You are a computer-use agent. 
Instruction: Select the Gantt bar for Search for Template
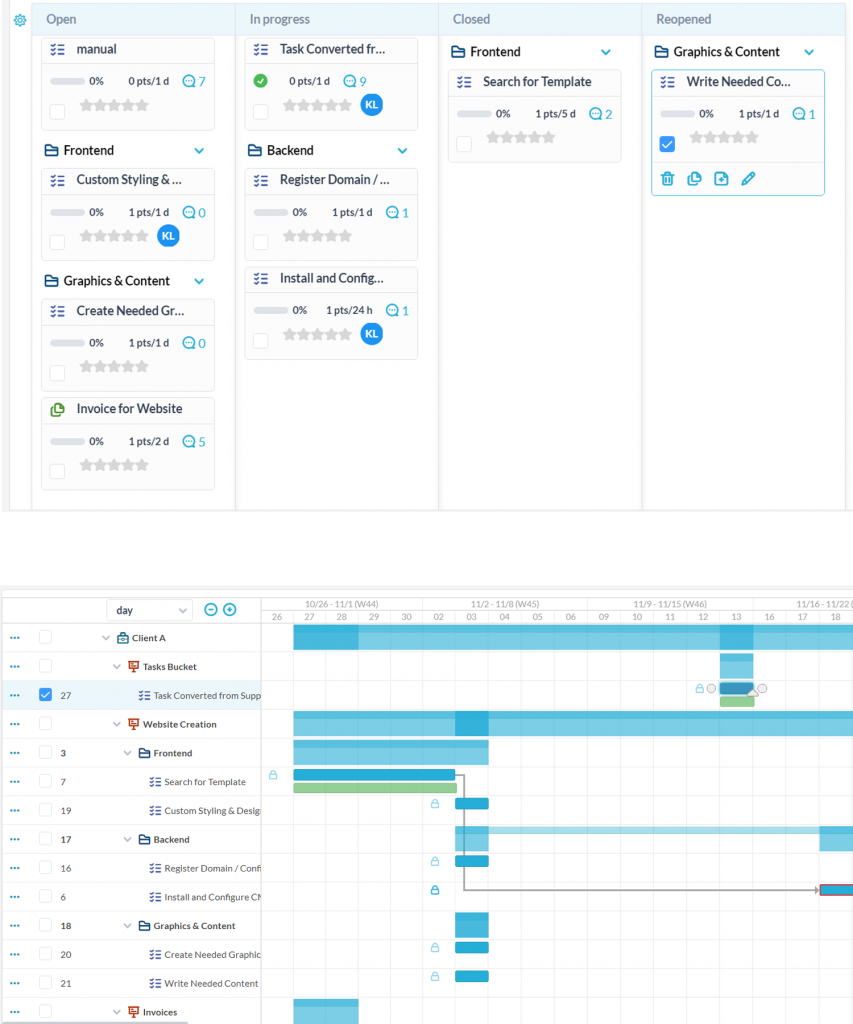[x=375, y=774]
